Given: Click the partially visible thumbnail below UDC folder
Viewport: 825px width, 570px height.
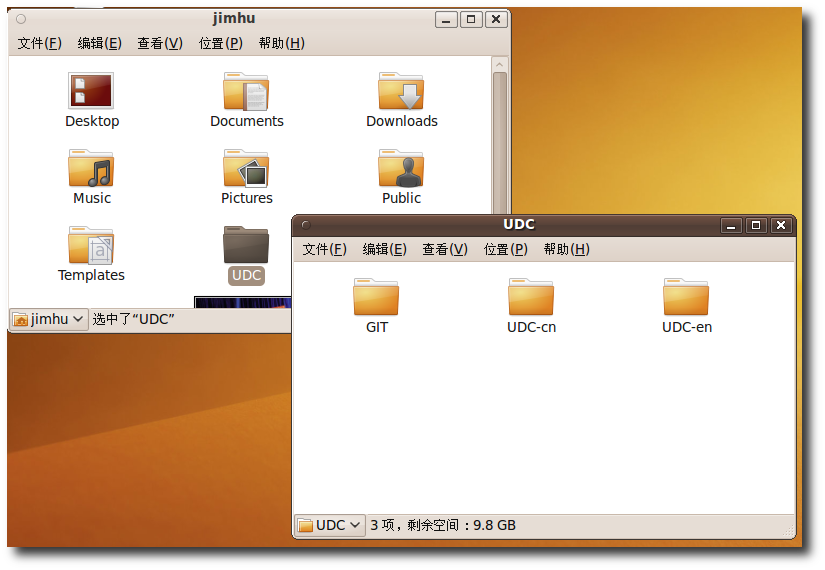Looking at the screenshot, I should click(243, 302).
